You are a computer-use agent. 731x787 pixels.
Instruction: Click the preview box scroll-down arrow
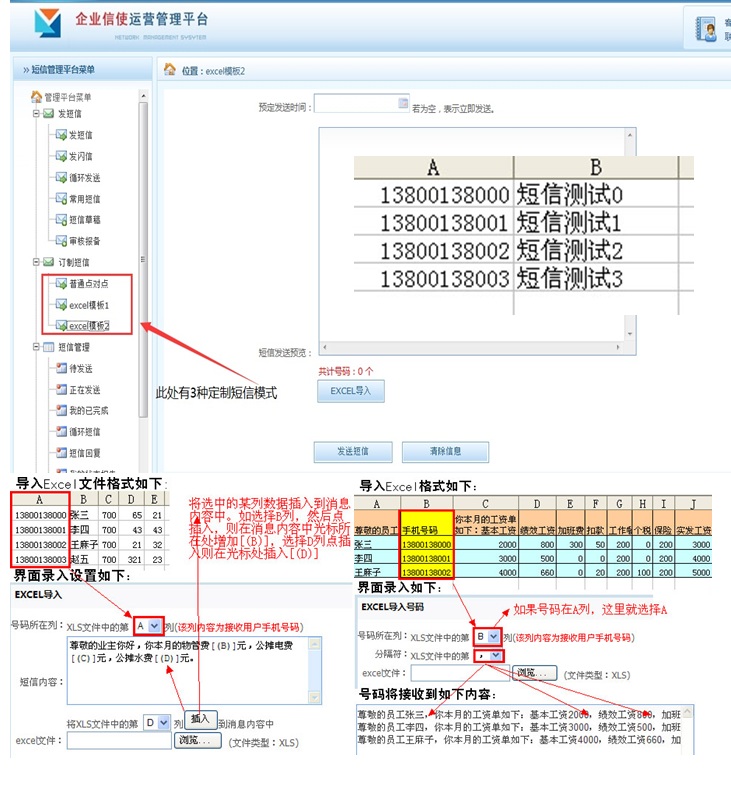click(x=630, y=334)
